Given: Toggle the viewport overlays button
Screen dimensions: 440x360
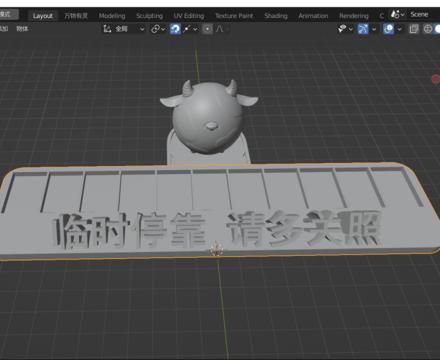Looking at the screenshot, I should tap(388, 29).
